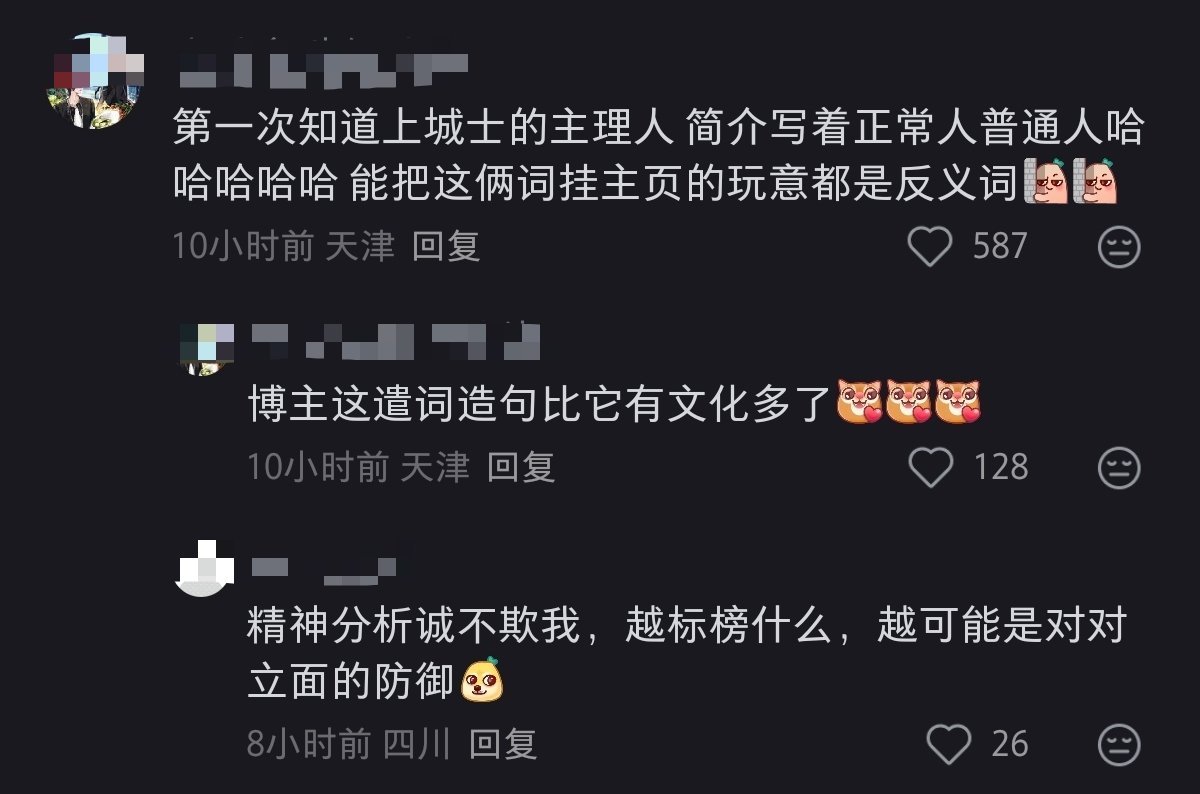Open the second commenter's small avatar
The image size is (1200, 794).
(205, 349)
